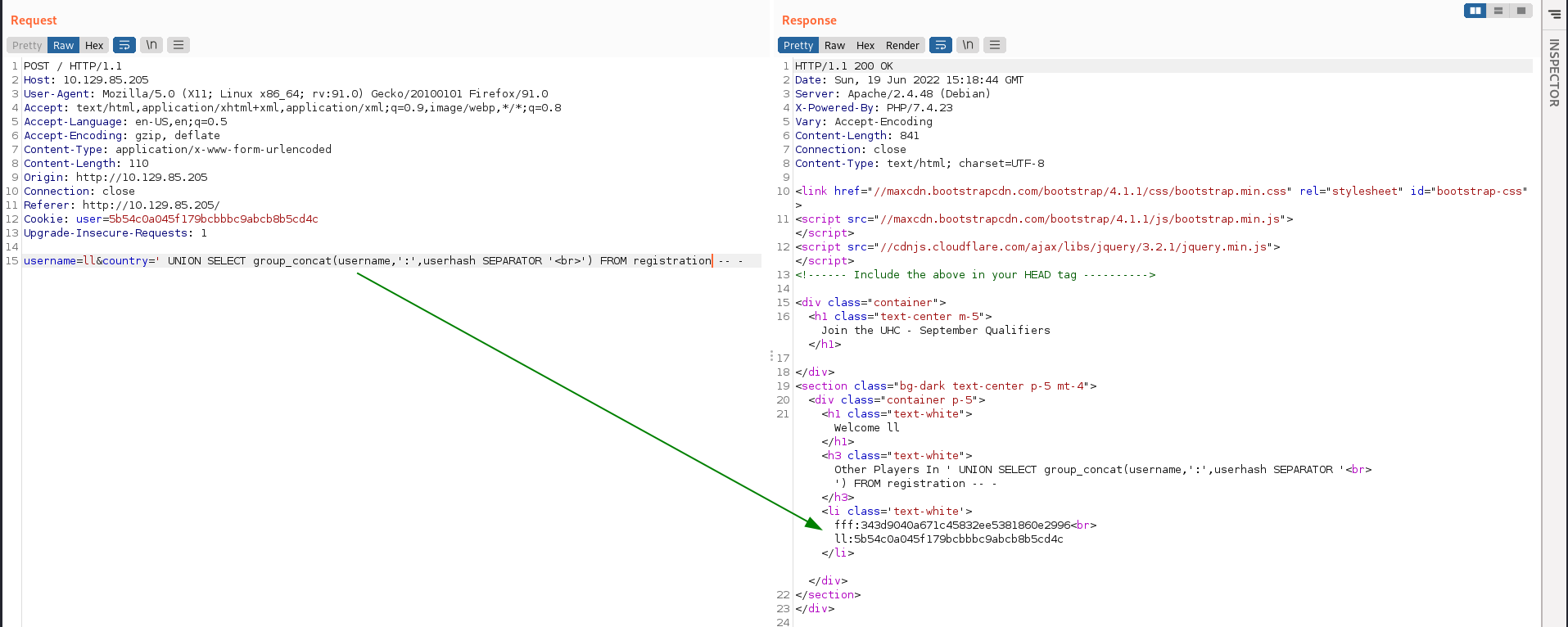Select the Hex tab in Request panel
The height and width of the screenshot is (627, 1568).
[x=94, y=45]
